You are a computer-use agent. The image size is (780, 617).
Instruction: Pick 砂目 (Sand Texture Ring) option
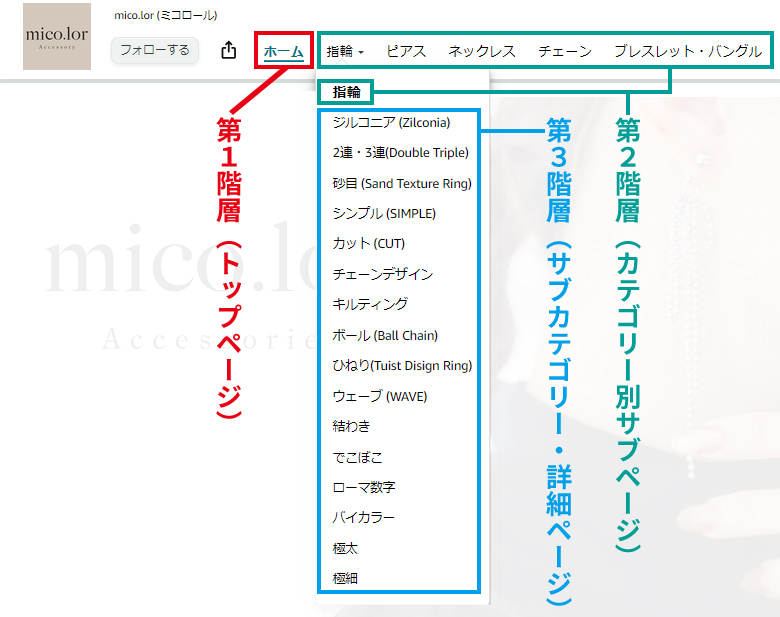tap(402, 184)
